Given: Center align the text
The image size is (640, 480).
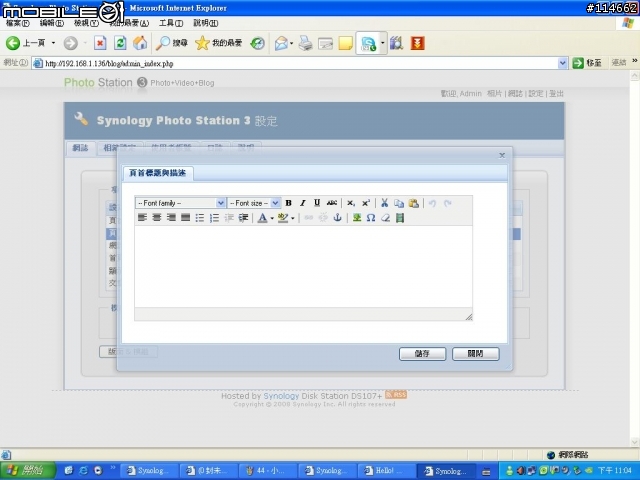Looking at the screenshot, I should tap(157, 218).
